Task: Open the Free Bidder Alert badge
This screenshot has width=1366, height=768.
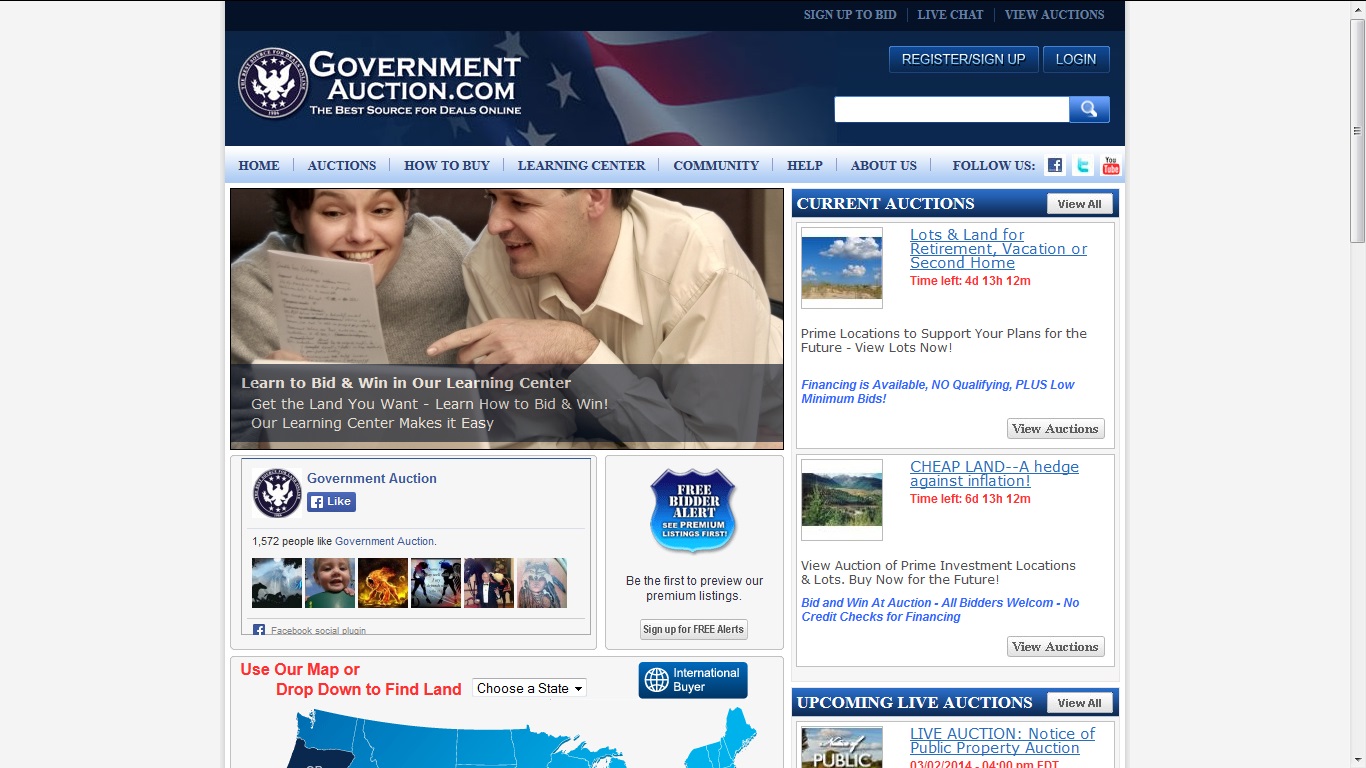Action: (693, 510)
